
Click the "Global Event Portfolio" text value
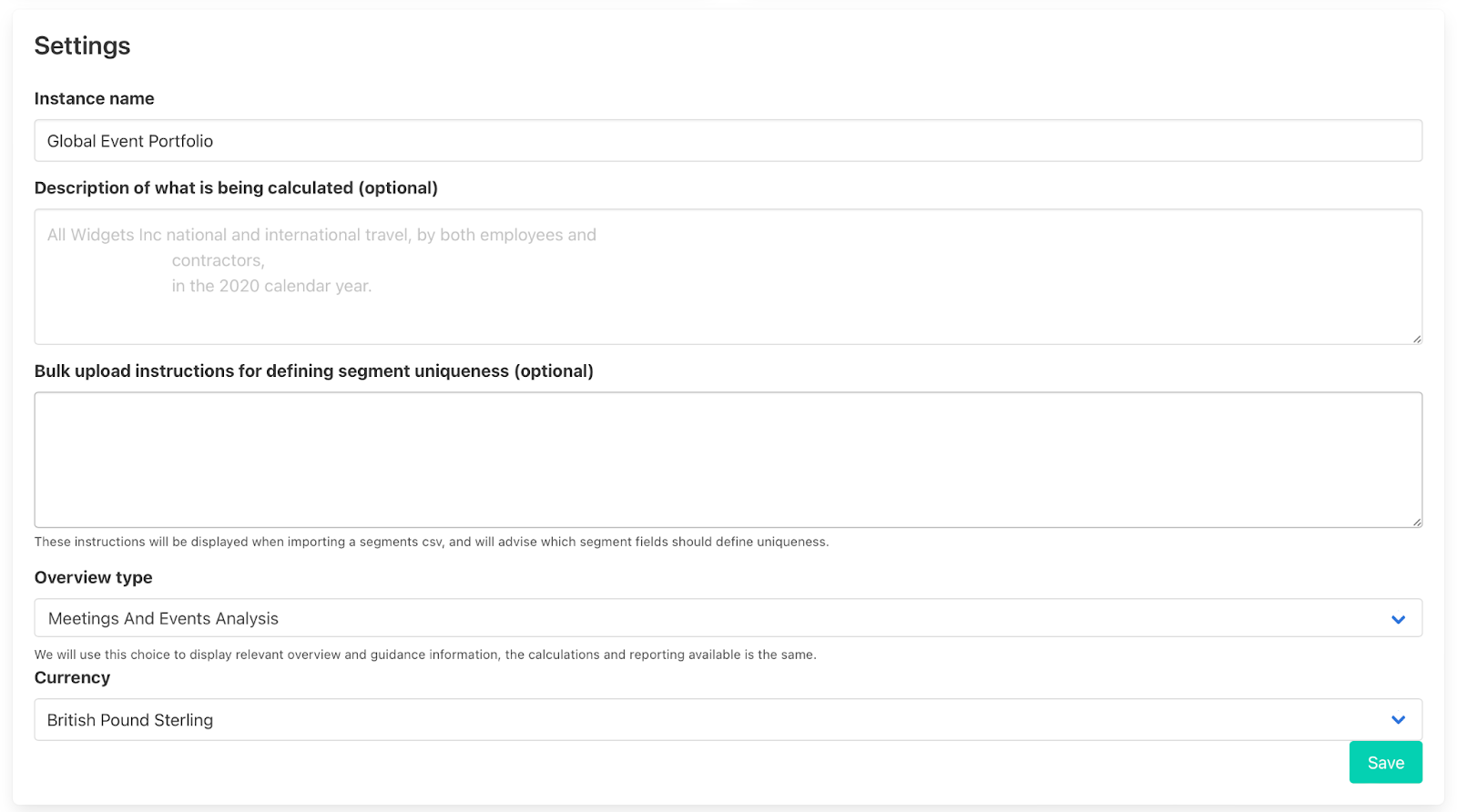pos(130,141)
